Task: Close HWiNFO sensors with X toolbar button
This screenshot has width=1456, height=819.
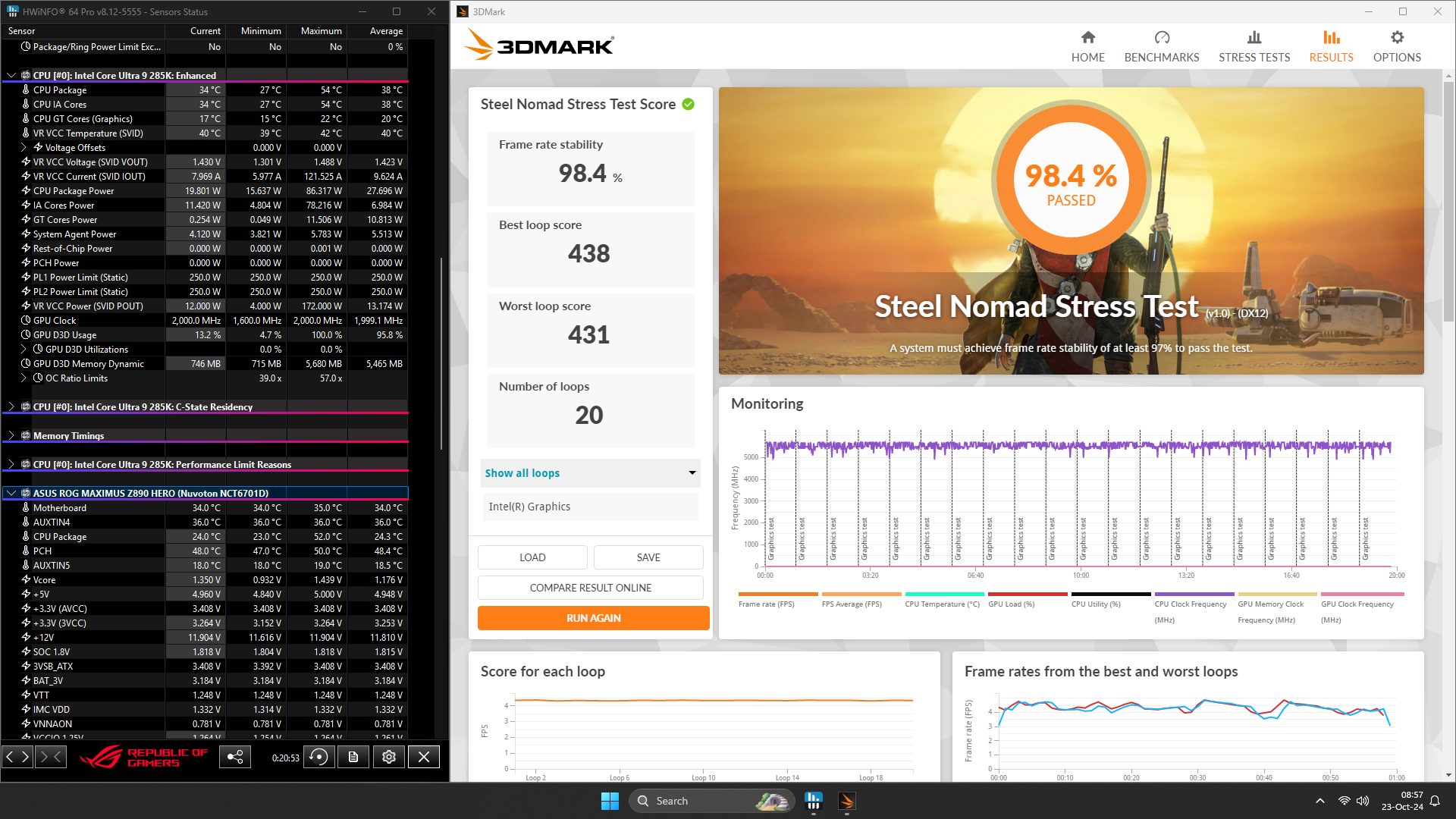Action: pos(424,757)
